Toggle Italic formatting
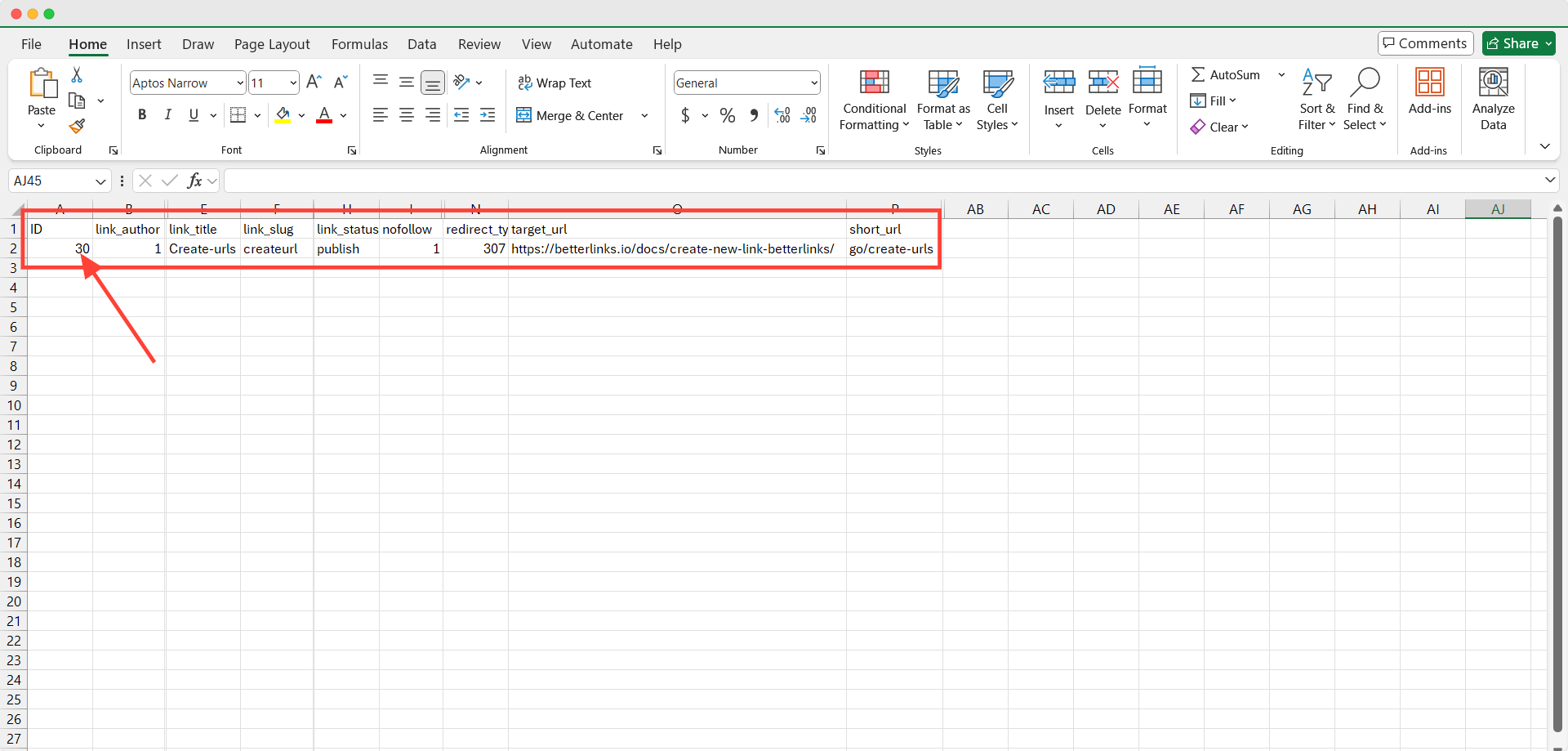The image size is (1568, 751). (168, 115)
